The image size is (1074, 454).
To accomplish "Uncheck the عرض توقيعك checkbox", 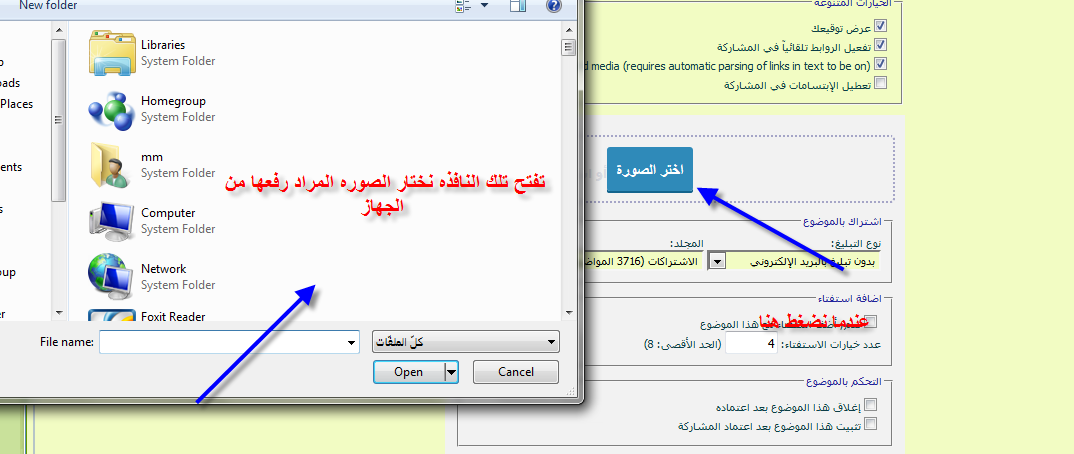I will 881,26.
